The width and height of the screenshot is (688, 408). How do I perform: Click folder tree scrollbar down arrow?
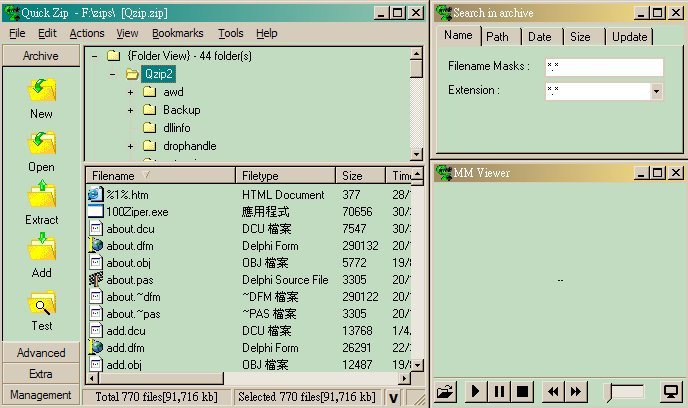[x=416, y=154]
